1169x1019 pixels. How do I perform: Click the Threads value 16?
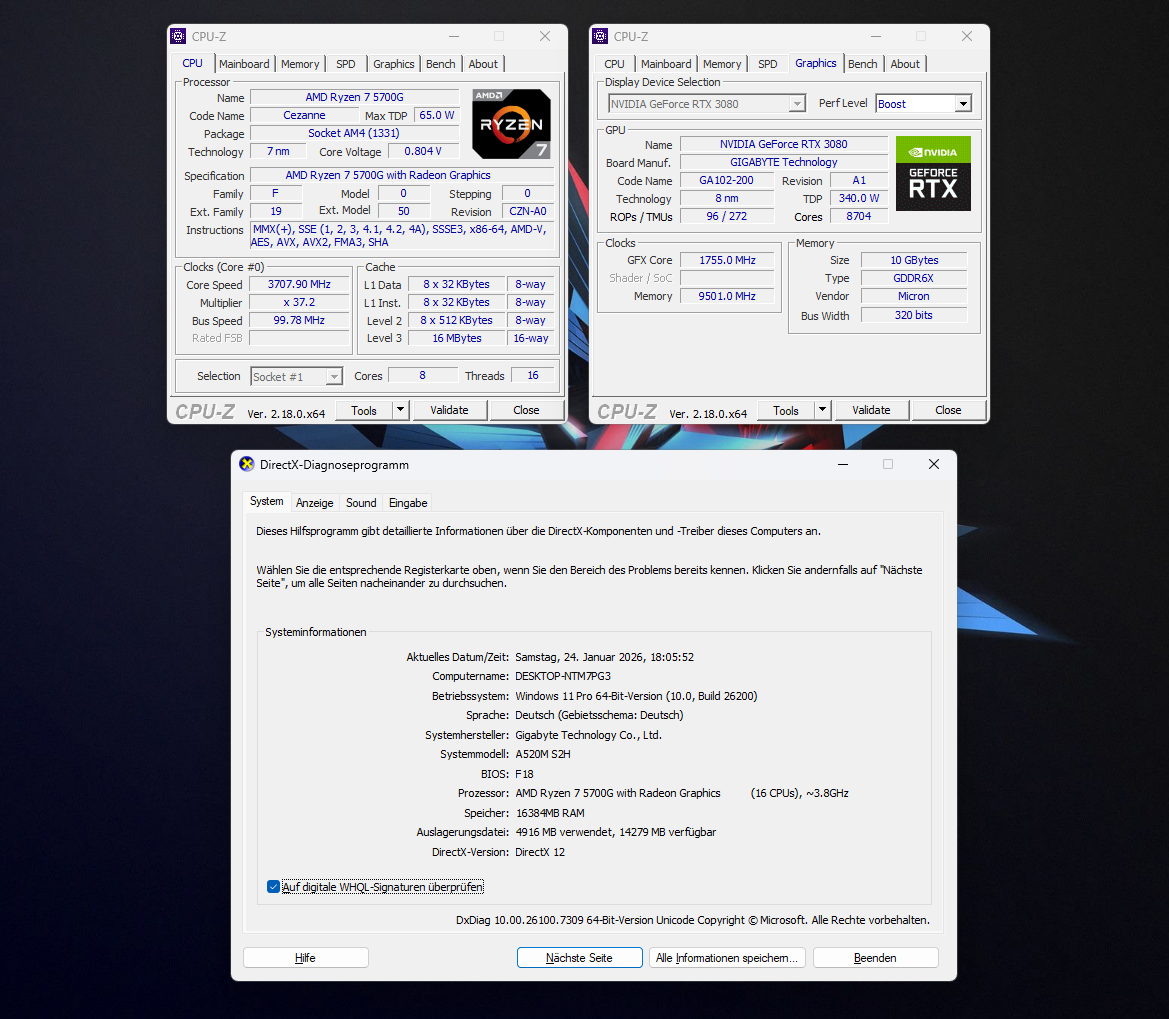[533, 375]
